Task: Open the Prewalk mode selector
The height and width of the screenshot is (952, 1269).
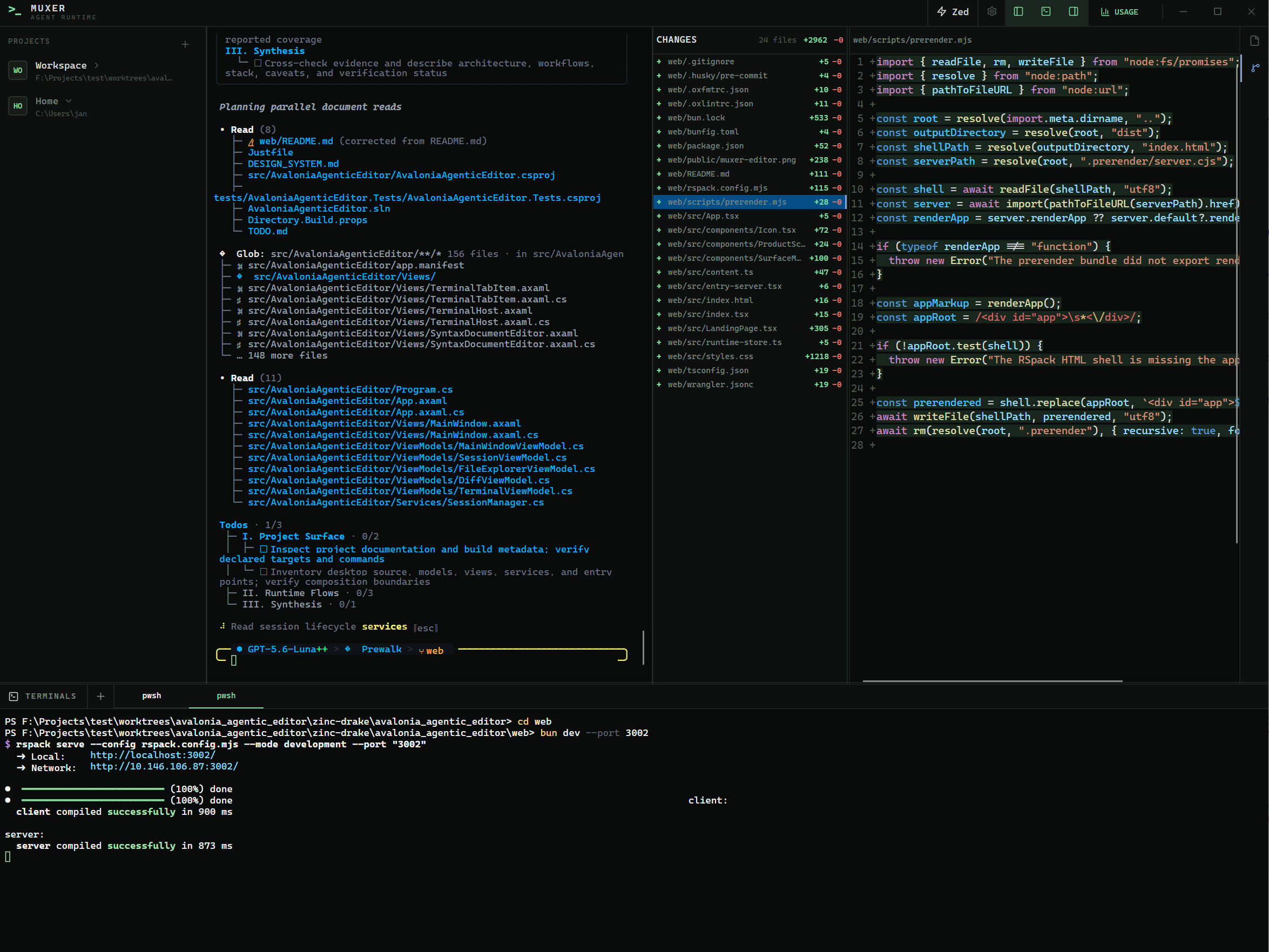Action: [x=381, y=650]
